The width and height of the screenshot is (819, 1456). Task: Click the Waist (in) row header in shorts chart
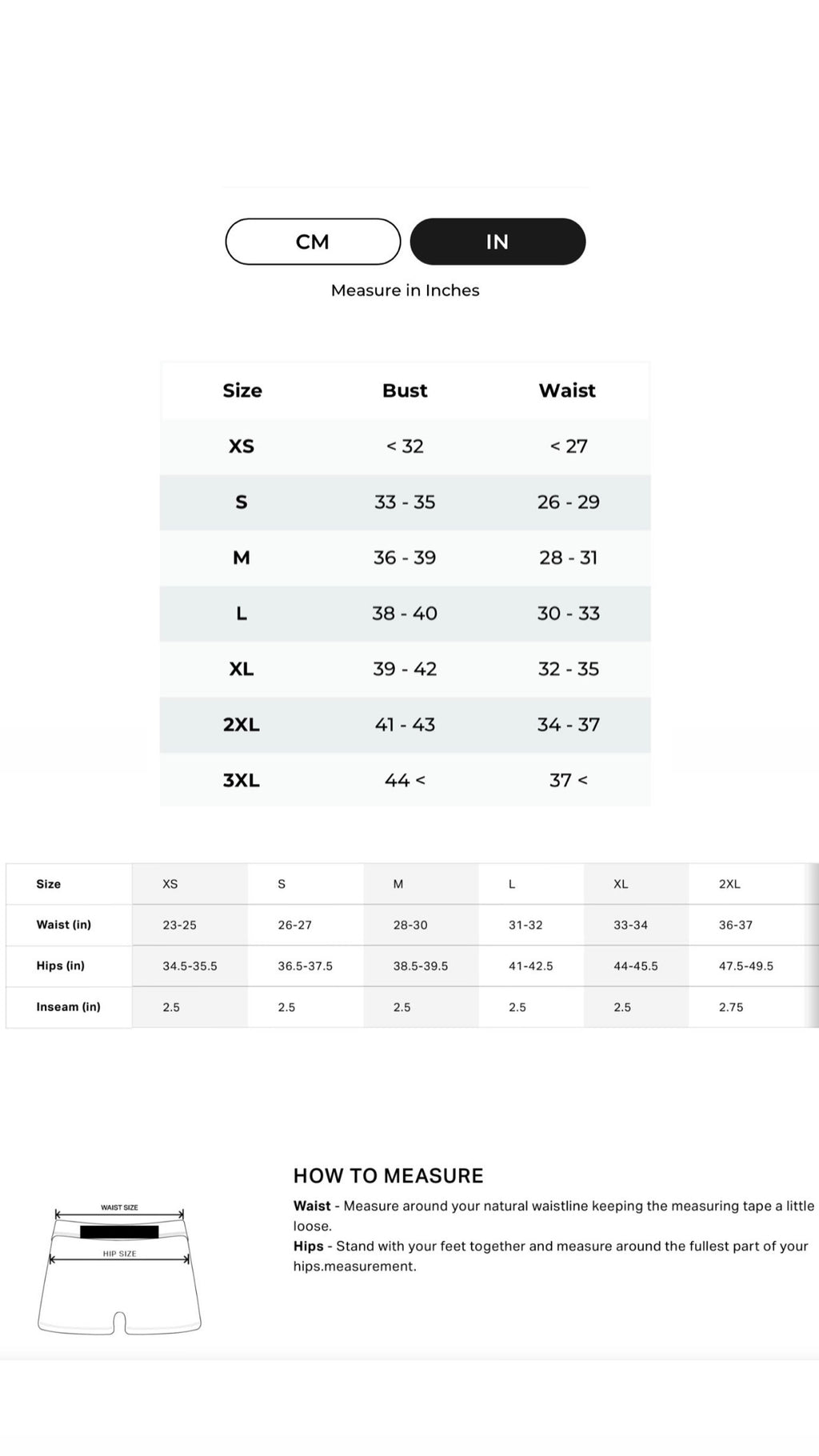pyautogui.click(x=64, y=925)
